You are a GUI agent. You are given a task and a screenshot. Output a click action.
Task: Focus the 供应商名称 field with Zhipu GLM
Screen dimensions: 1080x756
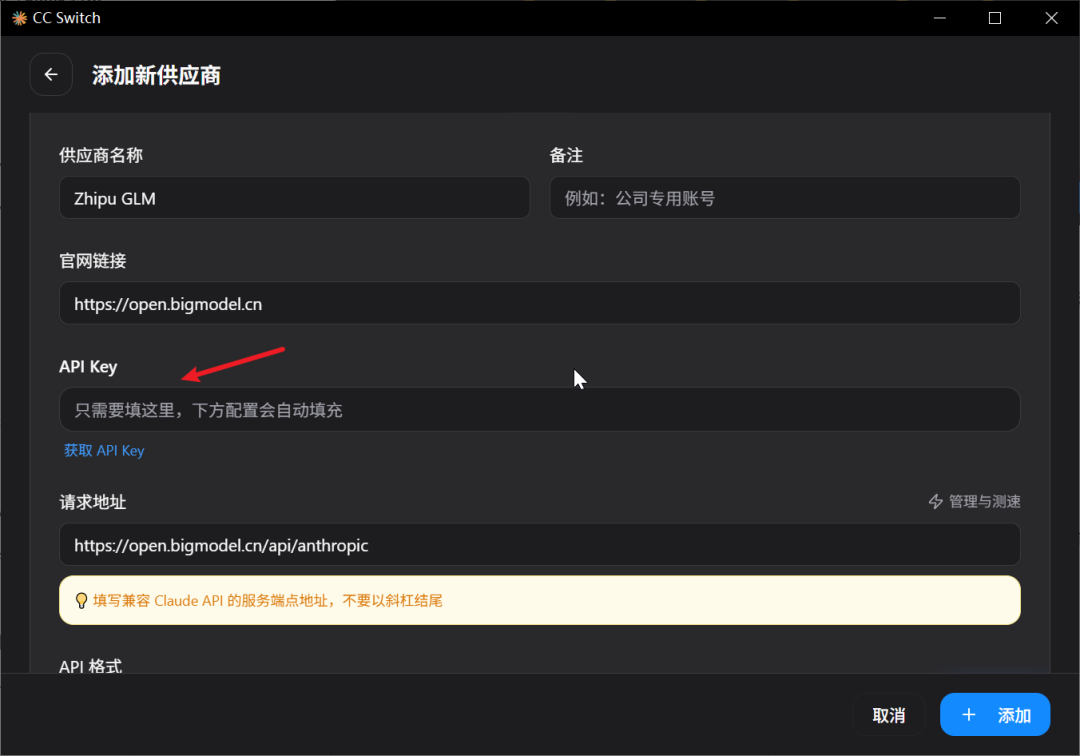pyautogui.click(x=294, y=198)
